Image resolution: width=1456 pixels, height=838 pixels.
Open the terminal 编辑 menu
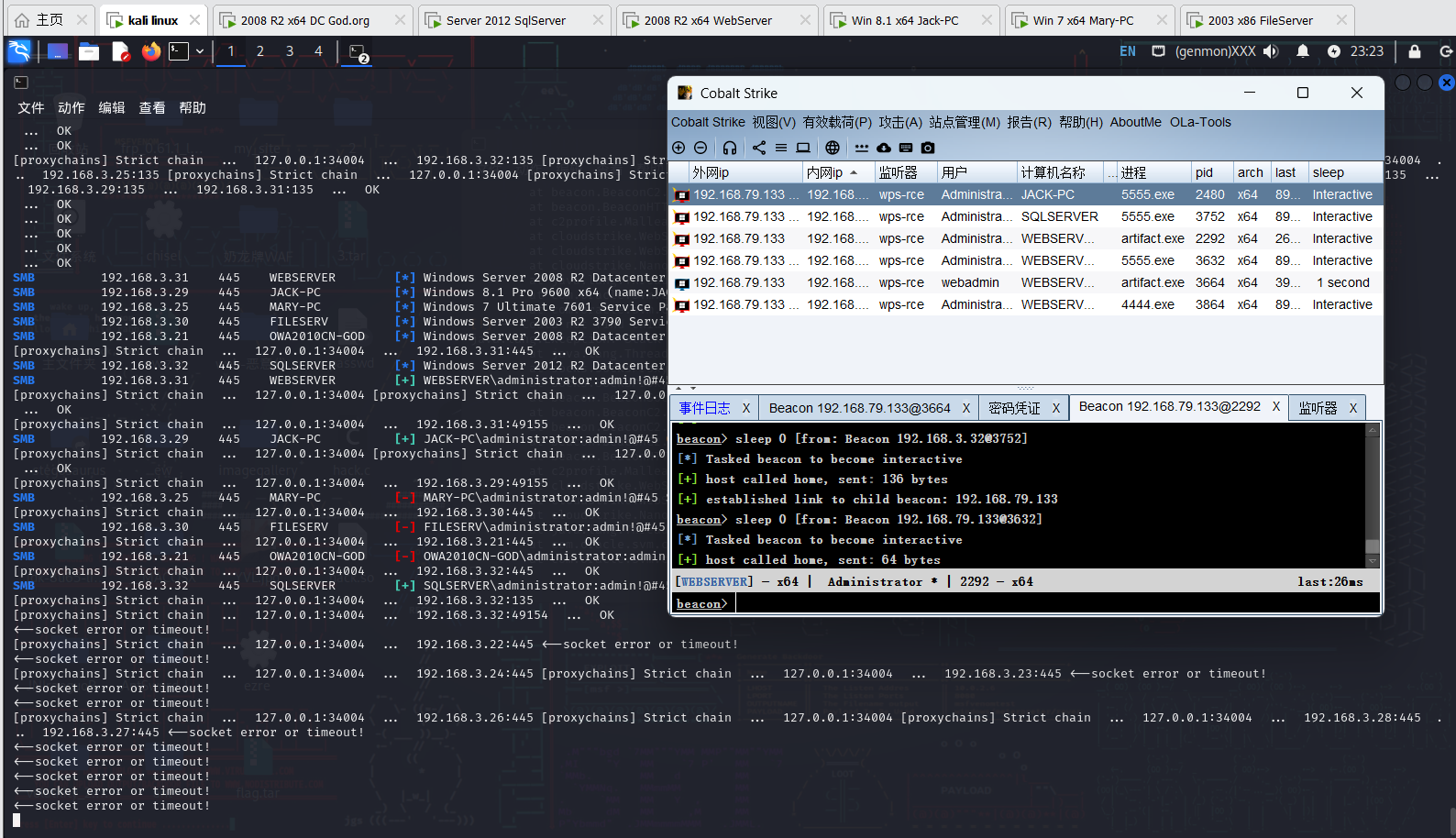pos(112,108)
